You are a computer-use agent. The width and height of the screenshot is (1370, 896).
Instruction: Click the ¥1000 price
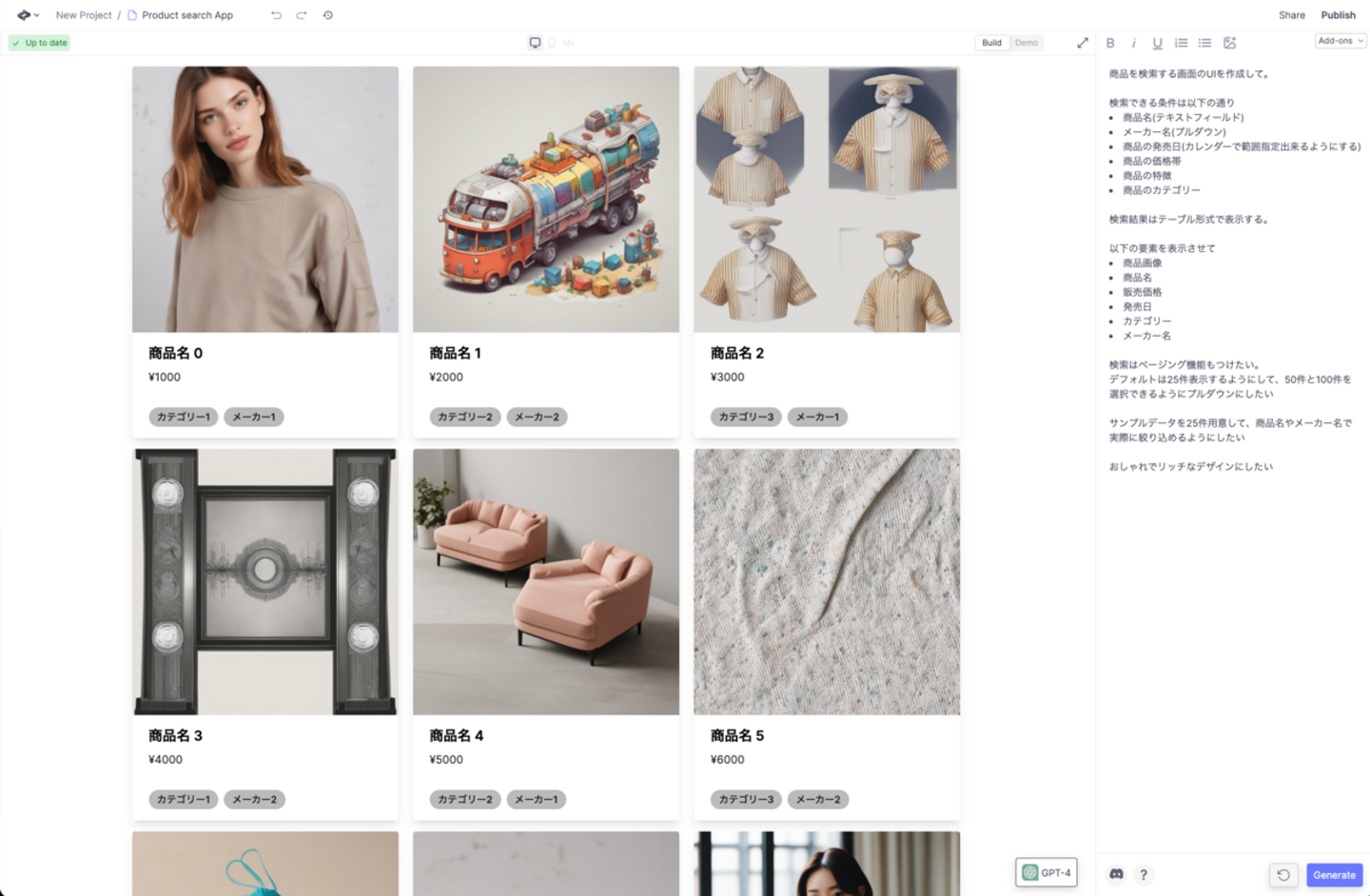165,377
